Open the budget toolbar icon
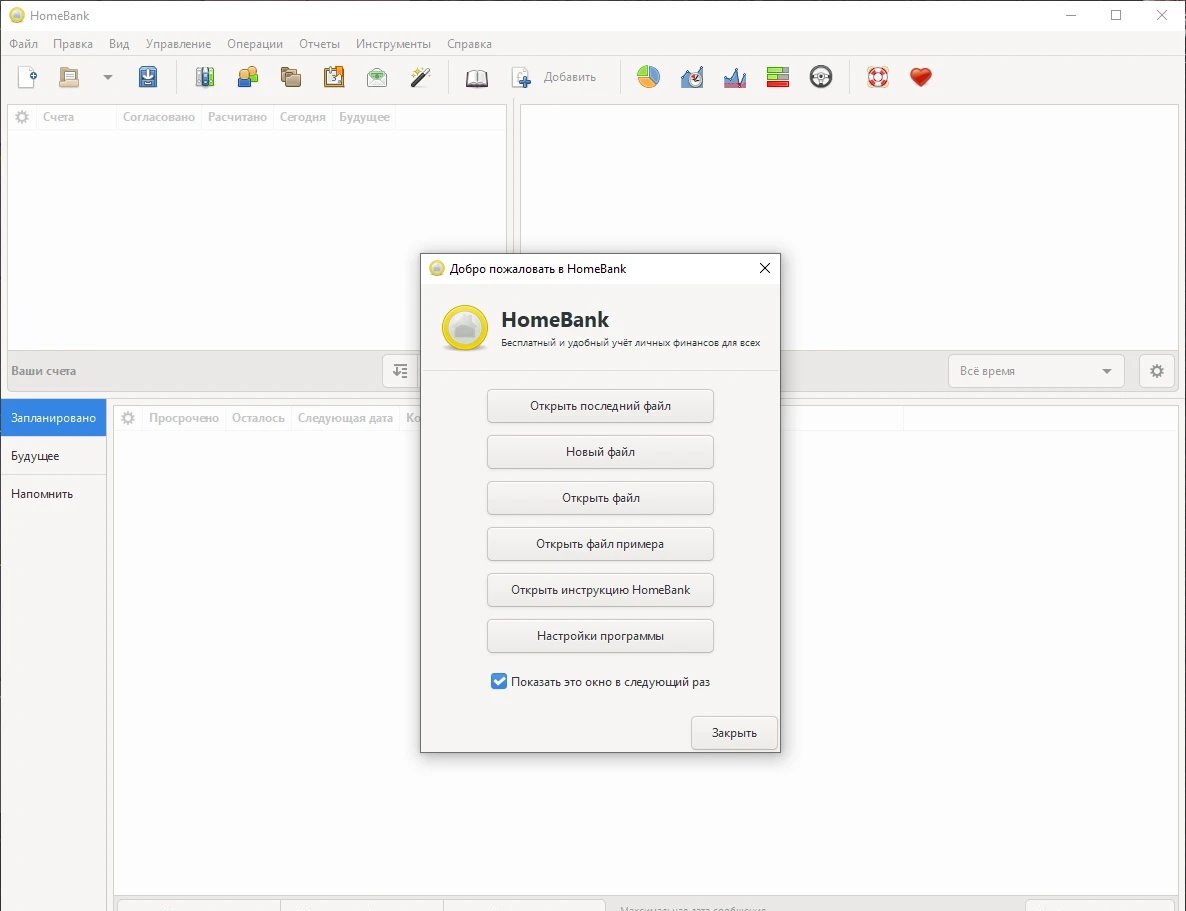 pyautogui.click(x=377, y=77)
